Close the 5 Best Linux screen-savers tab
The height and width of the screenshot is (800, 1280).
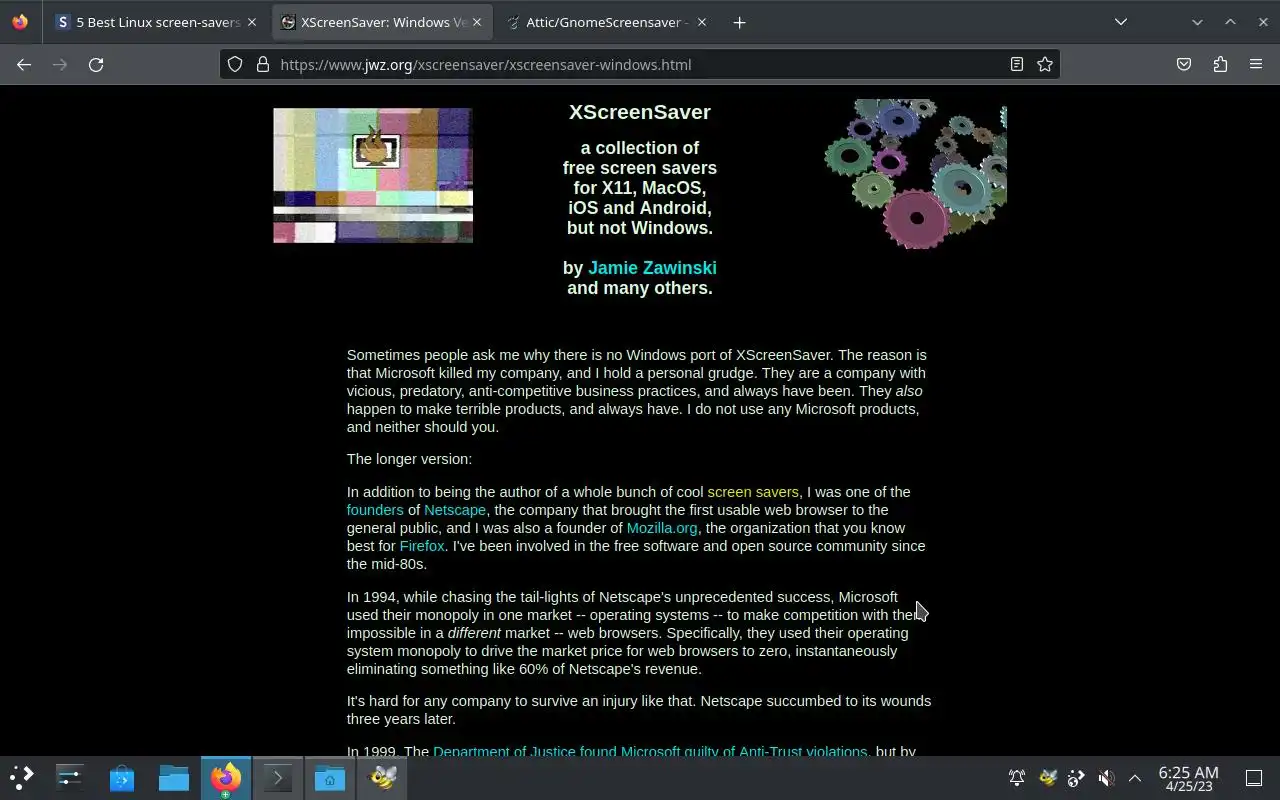pyautogui.click(x=251, y=22)
